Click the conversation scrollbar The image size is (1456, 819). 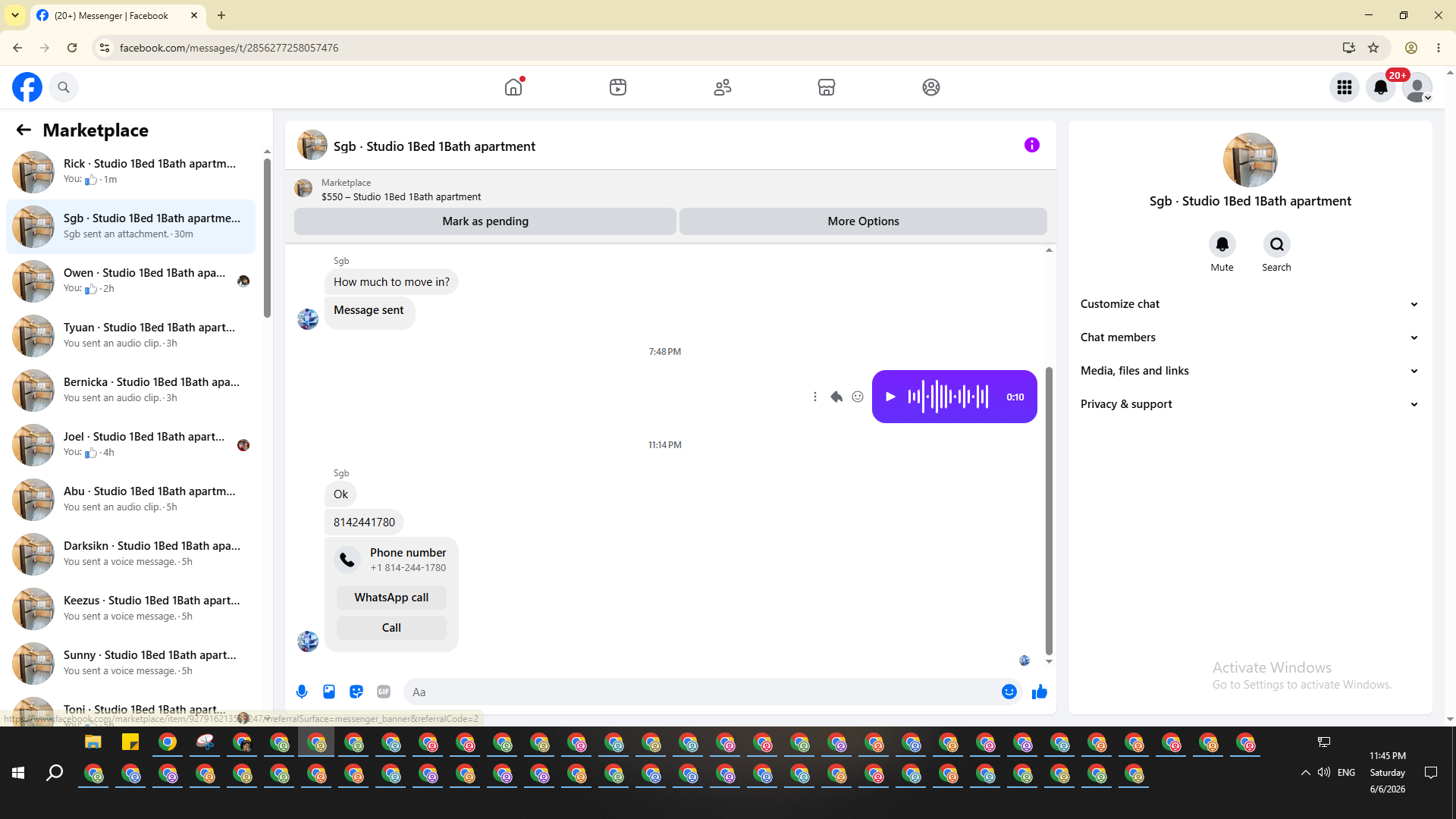pyautogui.click(x=1050, y=510)
